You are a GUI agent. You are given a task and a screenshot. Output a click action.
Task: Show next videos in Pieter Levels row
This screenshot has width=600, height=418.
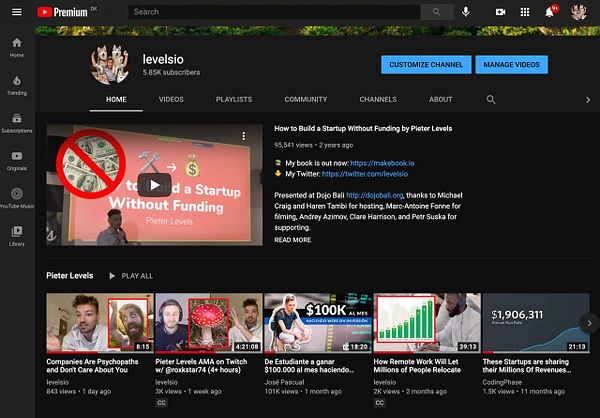pos(589,323)
